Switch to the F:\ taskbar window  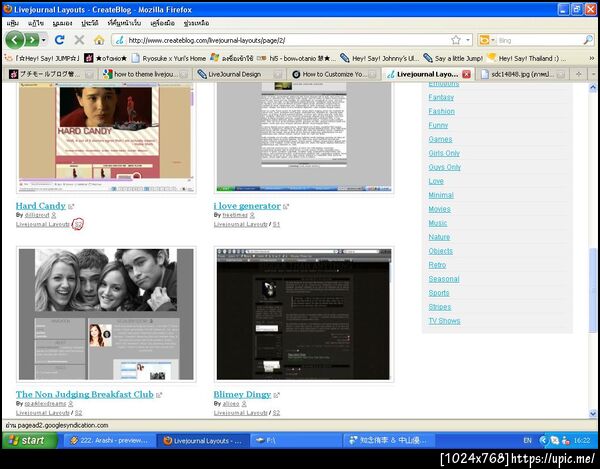point(296,441)
